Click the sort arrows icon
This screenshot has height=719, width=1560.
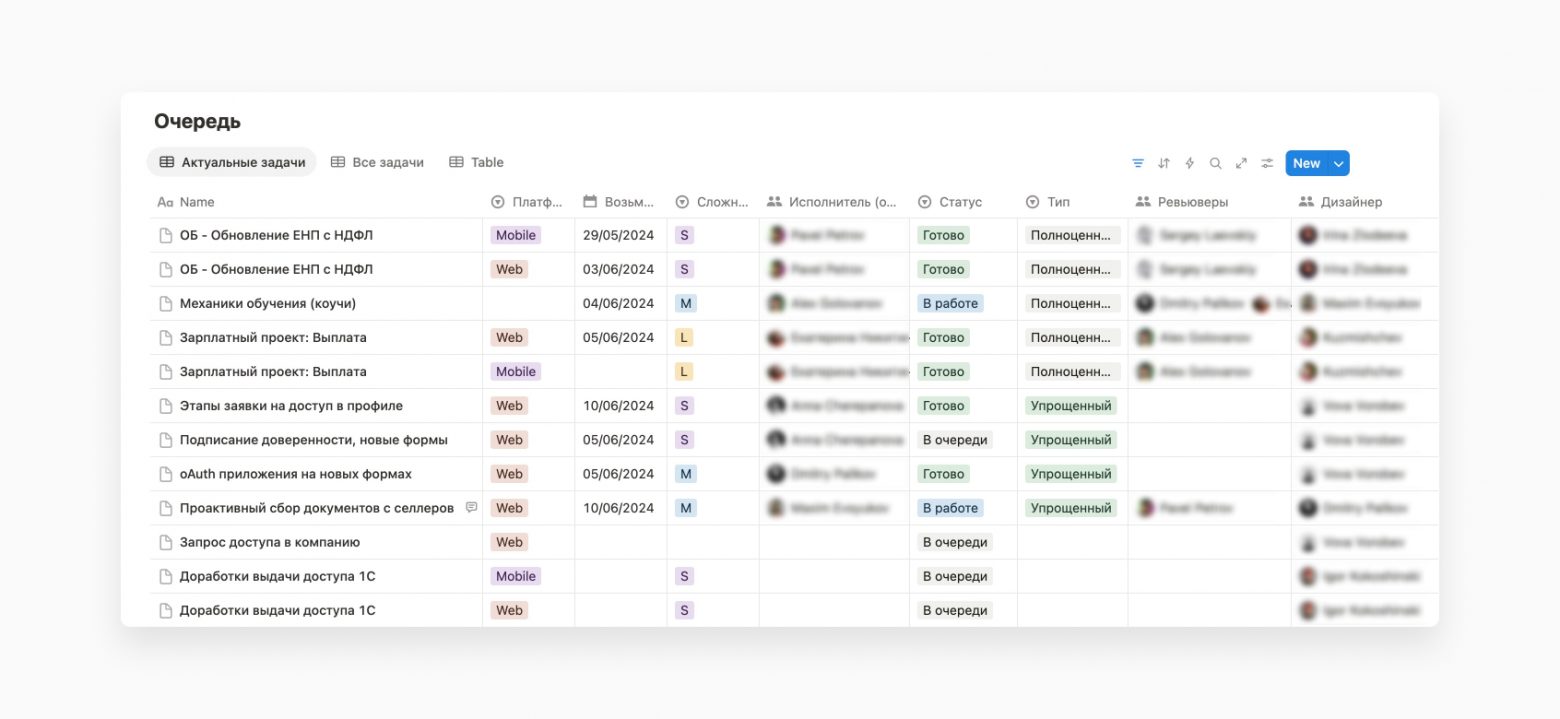(1164, 163)
